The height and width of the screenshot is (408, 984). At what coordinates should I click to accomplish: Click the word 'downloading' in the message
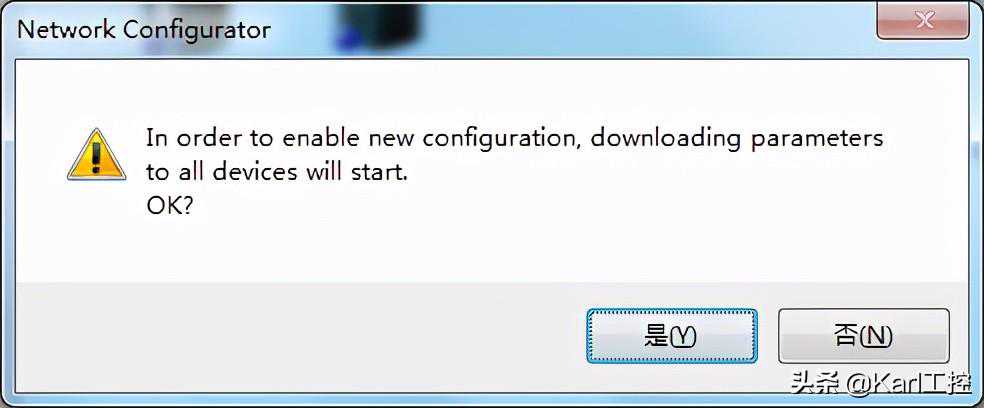pyautogui.click(x=666, y=139)
